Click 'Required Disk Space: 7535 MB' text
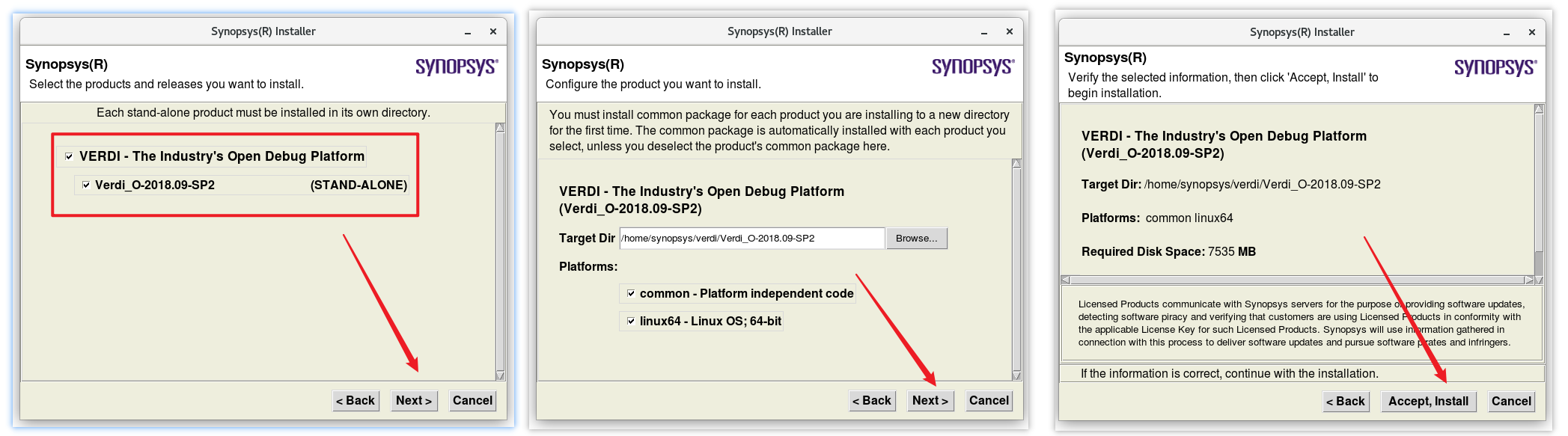Viewport: 1568px width, 436px height. [x=1168, y=251]
